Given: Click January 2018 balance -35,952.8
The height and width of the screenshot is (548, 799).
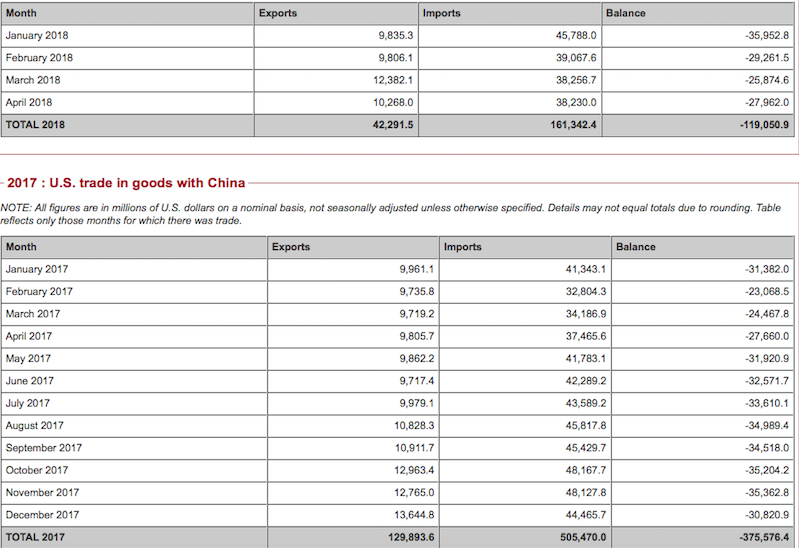Looking at the screenshot, I should coord(767,36).
